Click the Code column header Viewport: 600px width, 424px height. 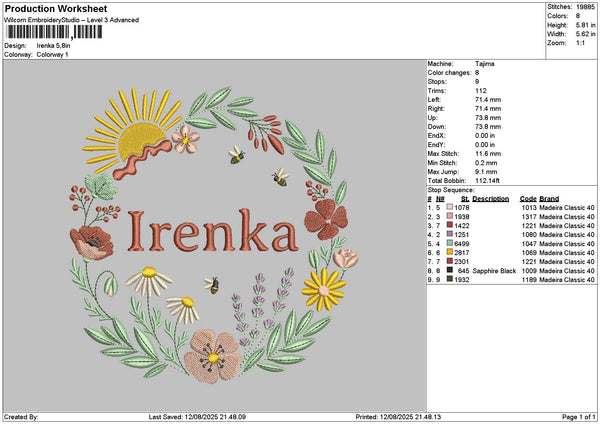528,198
